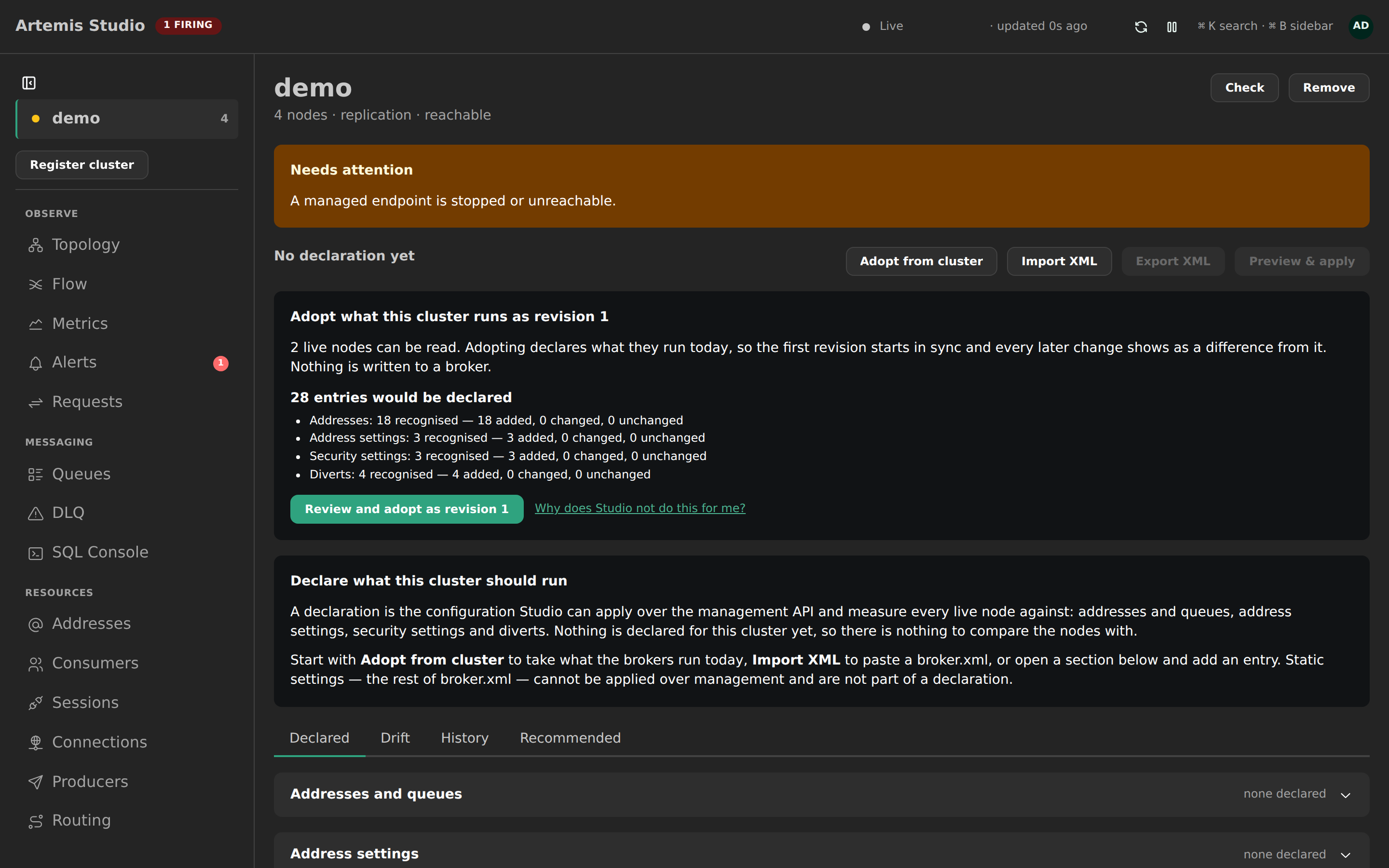Click Adopt from cluster button
The height and width of the screenshot is (868, 1389).
click(921, 261)
